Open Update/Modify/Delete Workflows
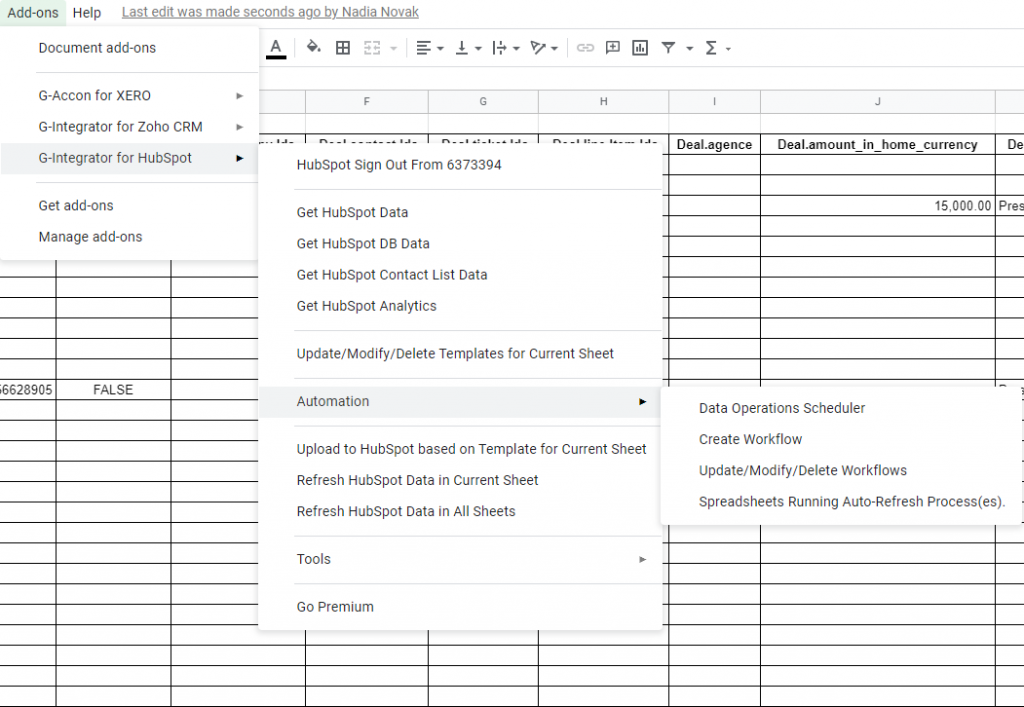Viewport: 1024px width, 707px height. pyautogui.click(x=841, y=471)
